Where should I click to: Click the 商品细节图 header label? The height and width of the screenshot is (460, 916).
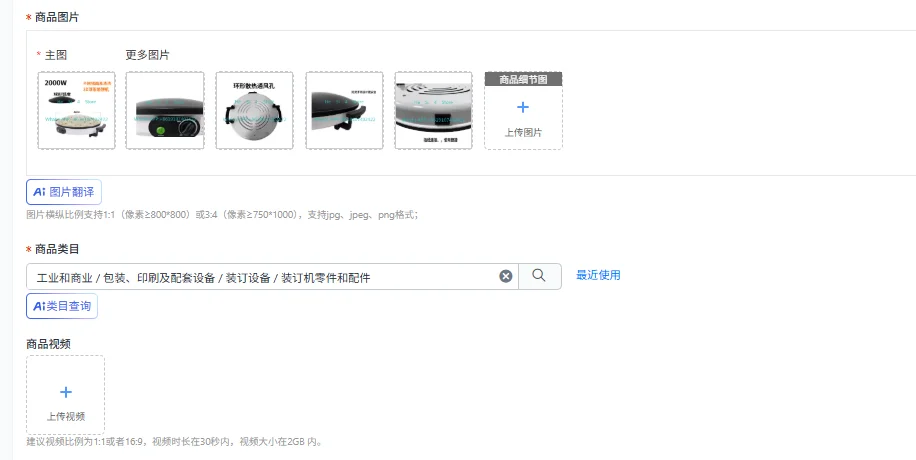click(523, 79)
